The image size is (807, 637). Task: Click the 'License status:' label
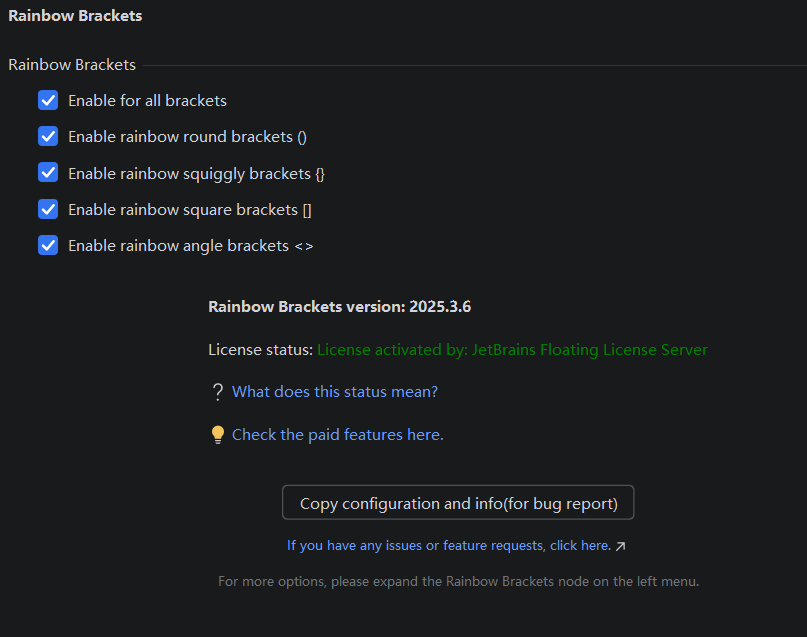[x=260, y=350]
